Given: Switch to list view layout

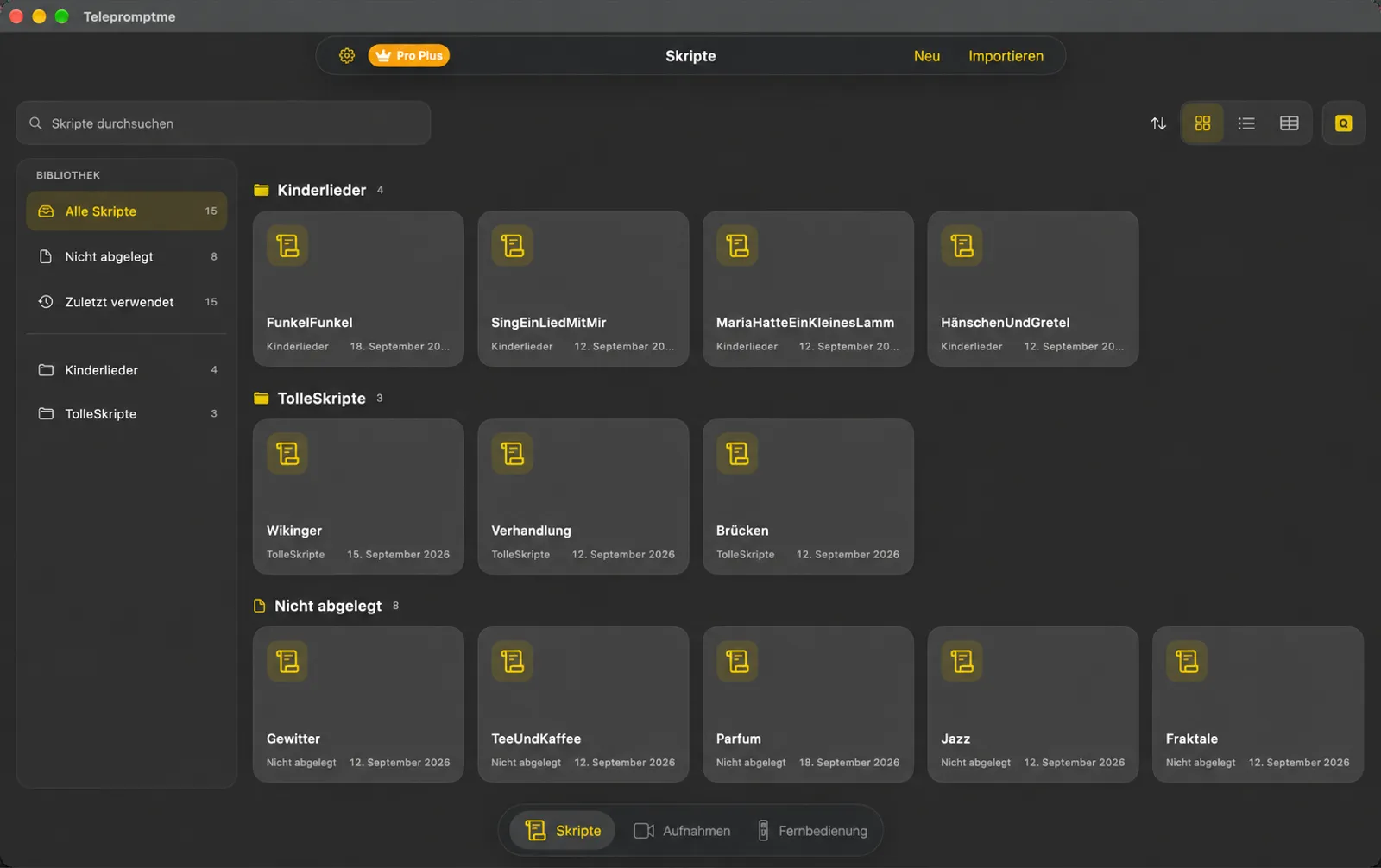Looking at the screenshot, I should (1246, 123).
